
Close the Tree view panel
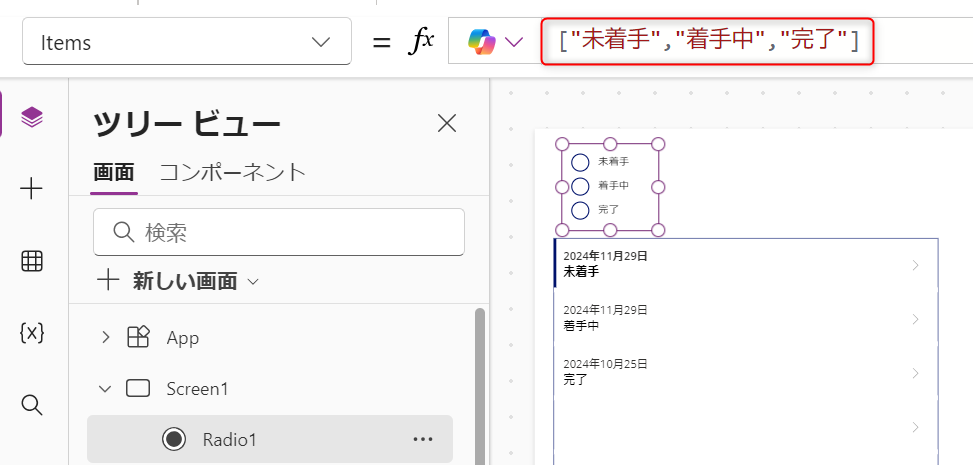pyautogui.click(x=447, y=124)
